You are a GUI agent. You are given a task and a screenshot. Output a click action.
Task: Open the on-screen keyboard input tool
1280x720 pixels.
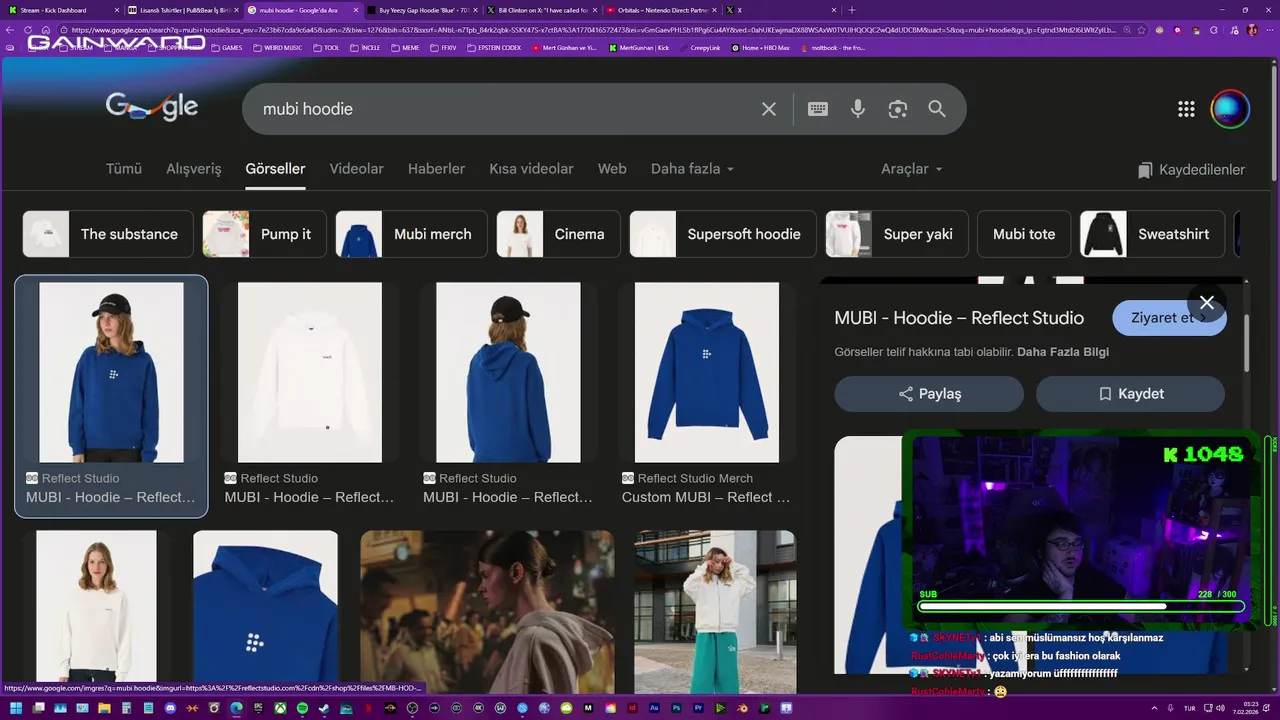point(818,109)
